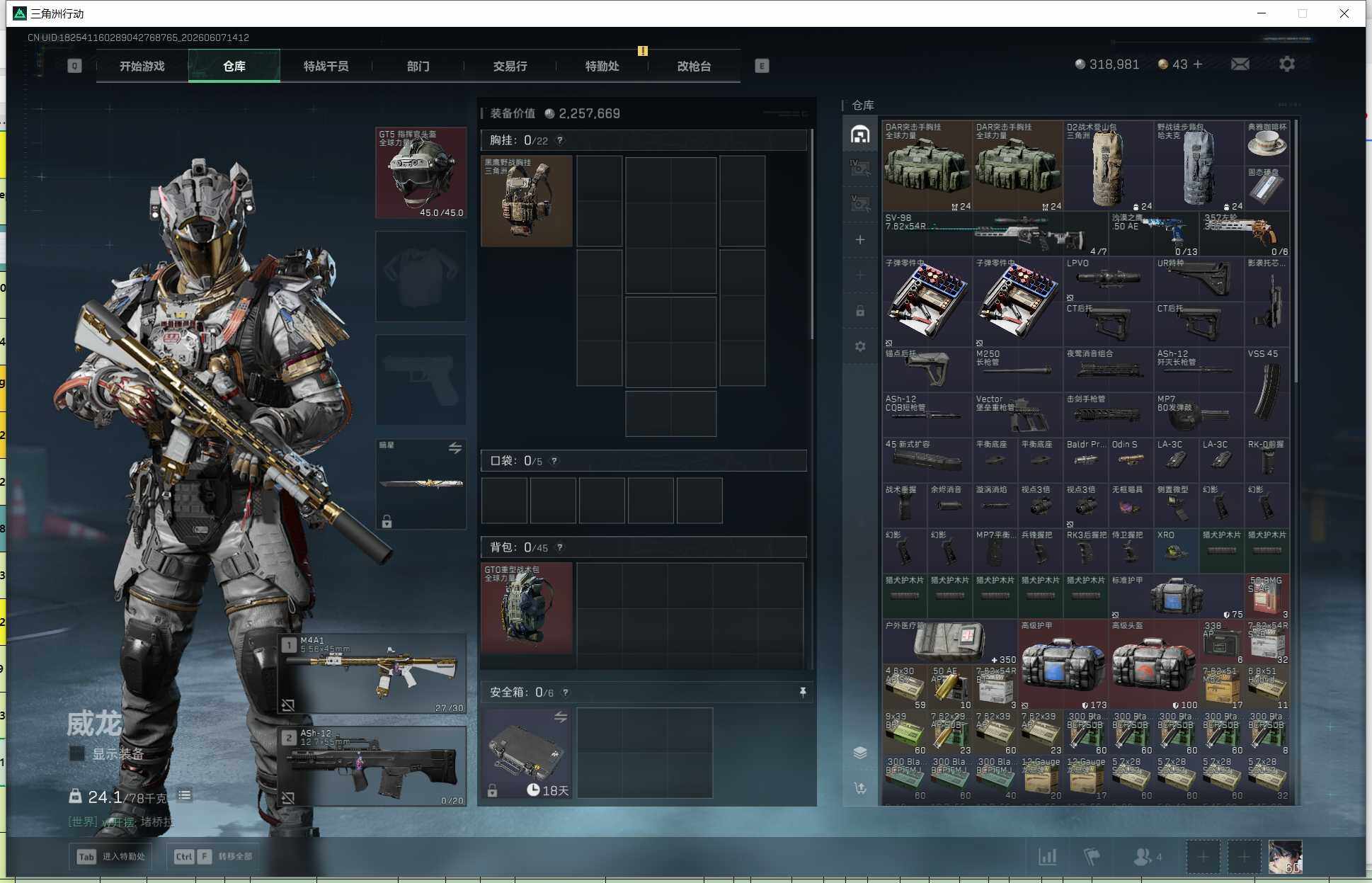
Task: Open the statistics bar chart icon
Action: click(x=1048, y=857)
